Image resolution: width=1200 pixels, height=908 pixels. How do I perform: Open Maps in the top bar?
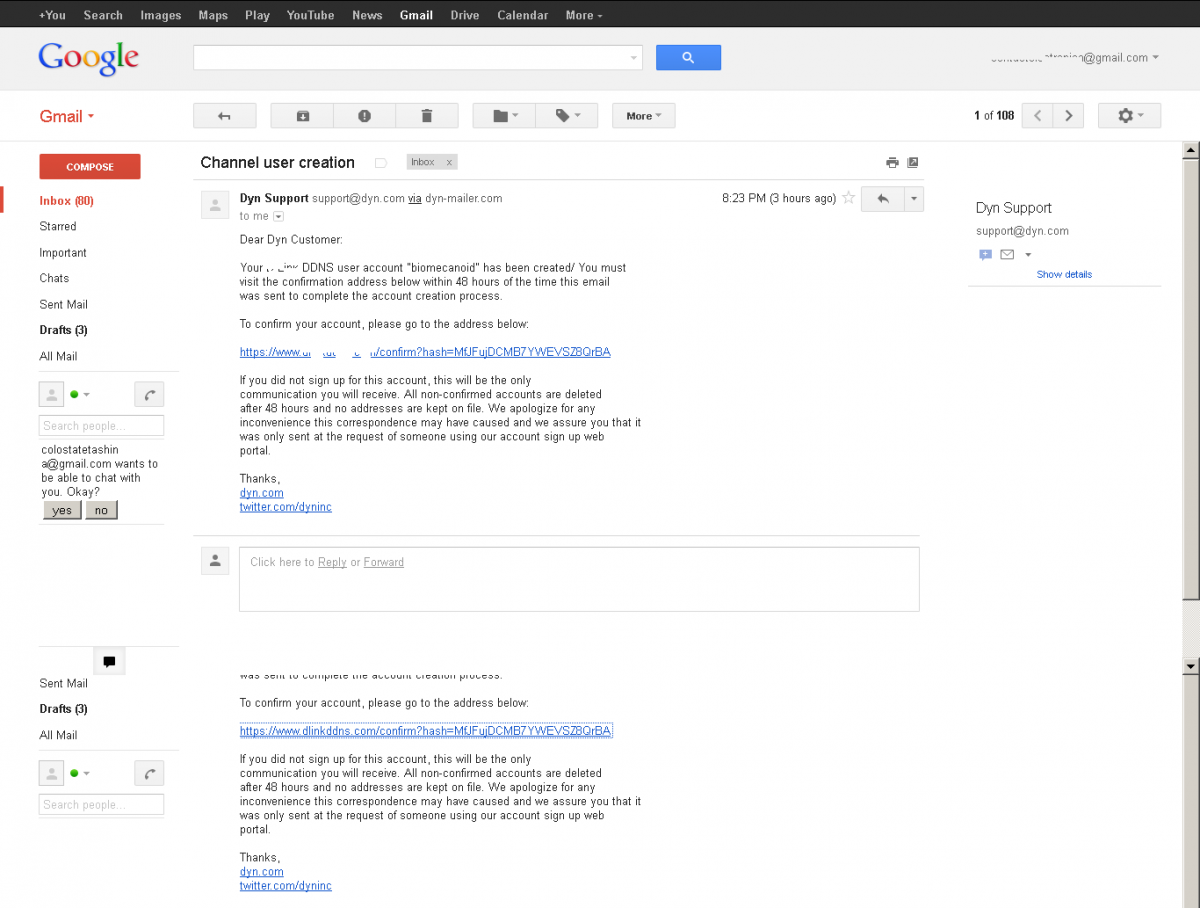point(213,15)
